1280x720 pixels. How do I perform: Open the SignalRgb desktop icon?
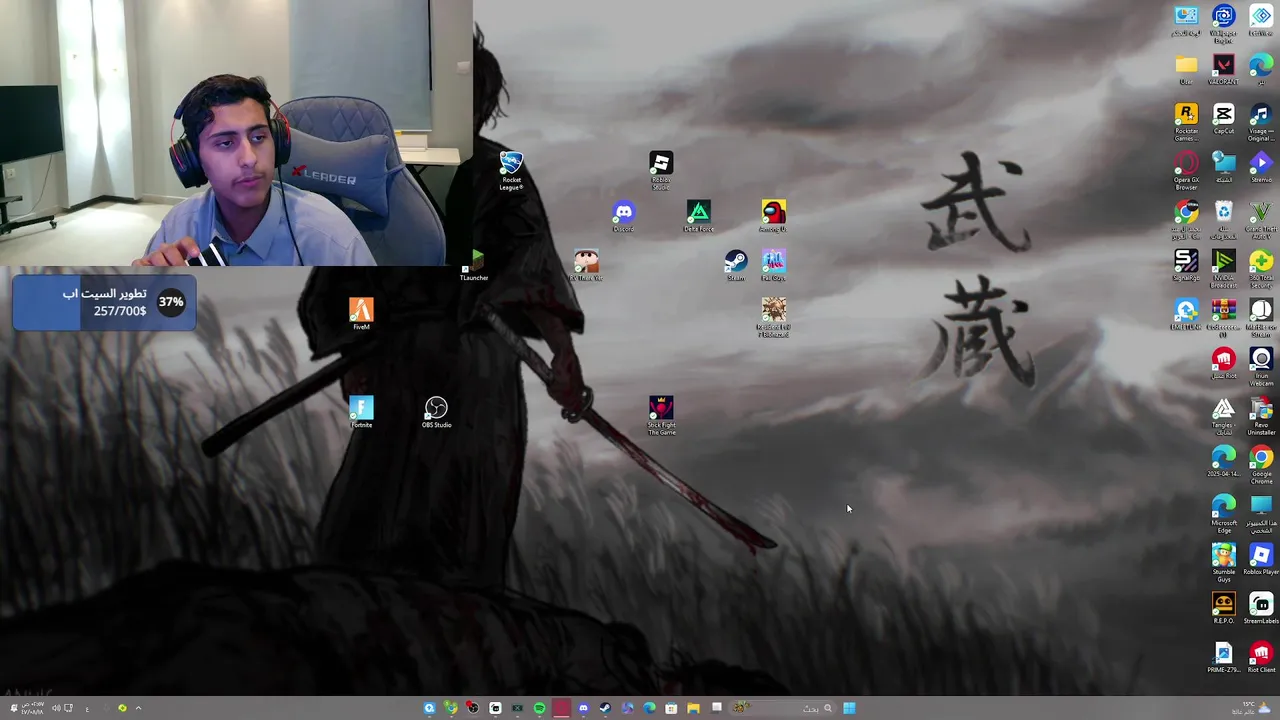point(1186,266)
